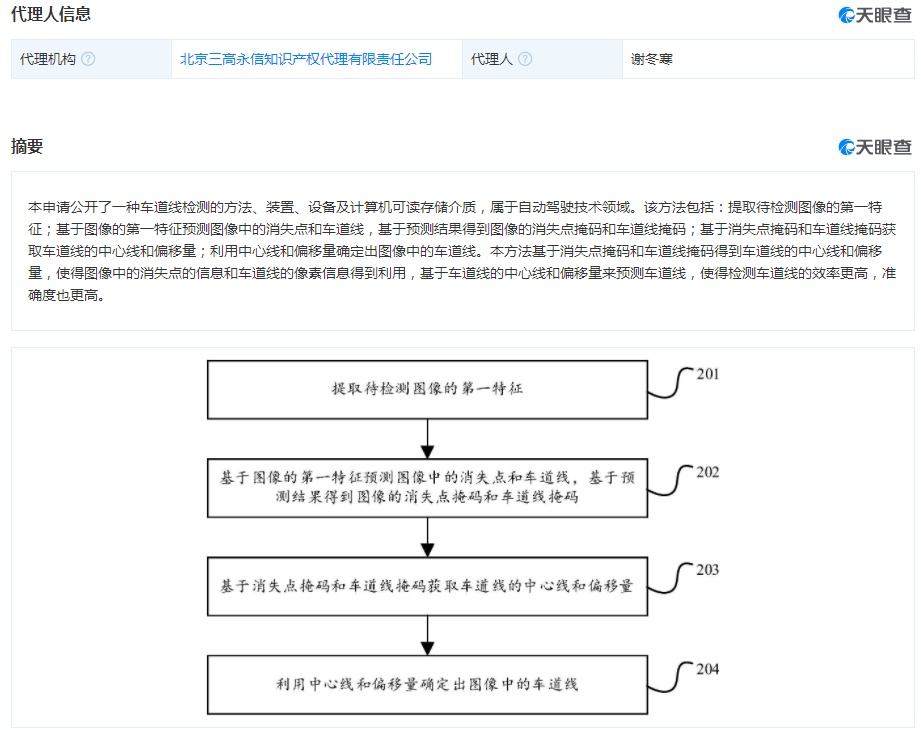Click step number 204 label

pos(707,668)
